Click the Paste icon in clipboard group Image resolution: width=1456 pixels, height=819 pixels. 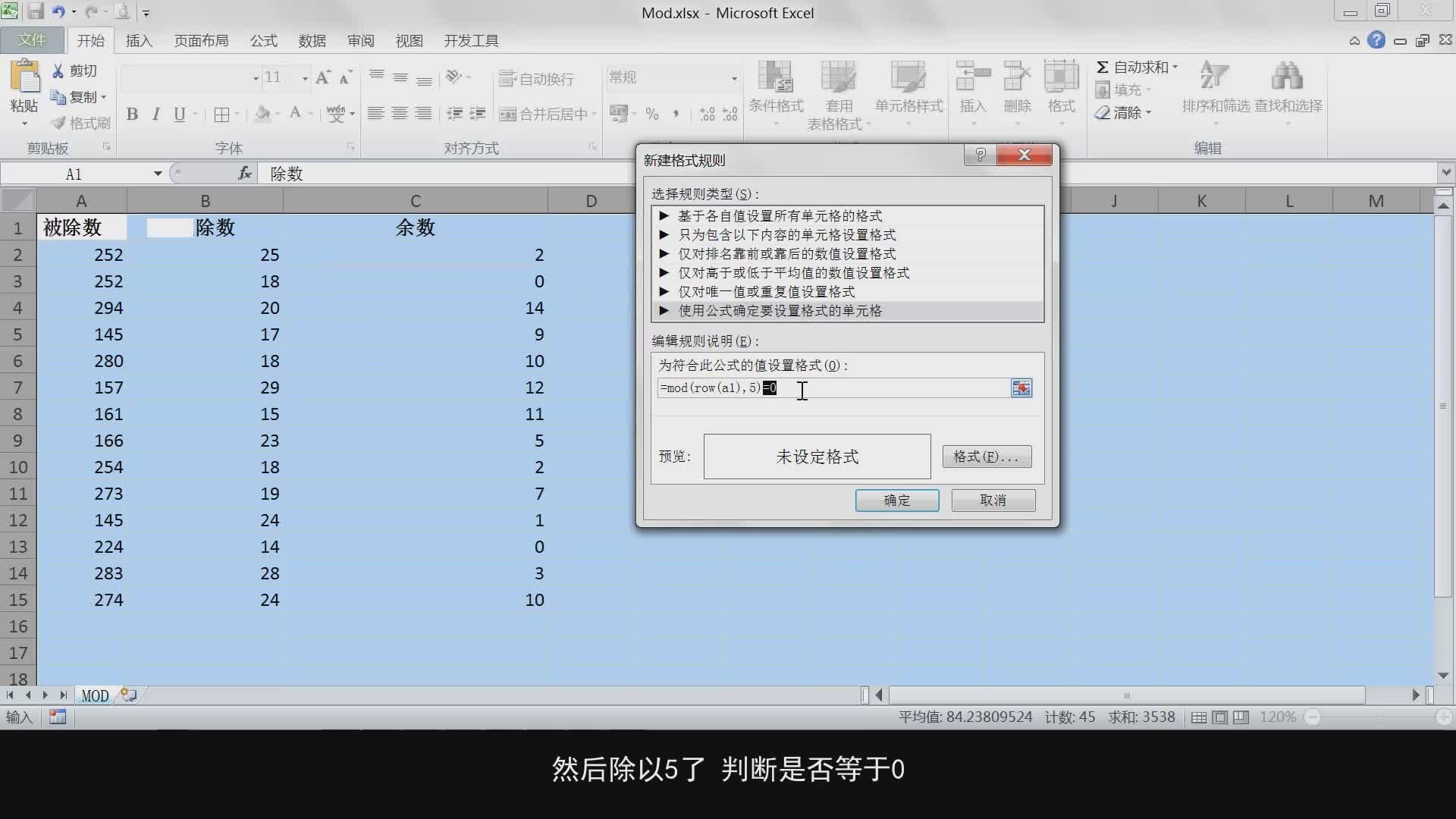tap(24, 77)
